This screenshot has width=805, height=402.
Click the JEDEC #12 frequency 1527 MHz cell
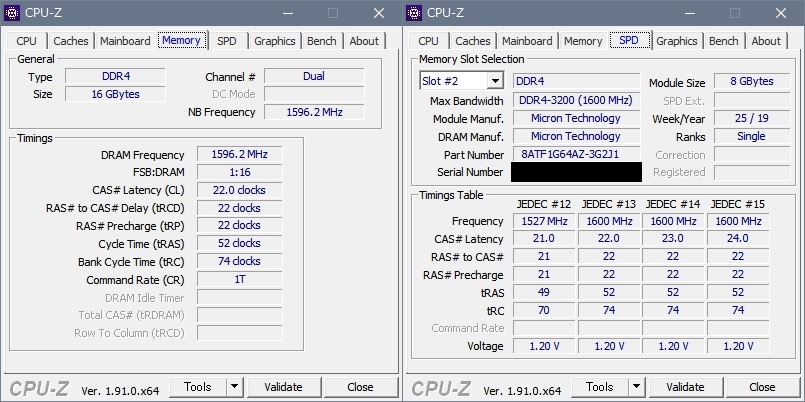(544, 221)
